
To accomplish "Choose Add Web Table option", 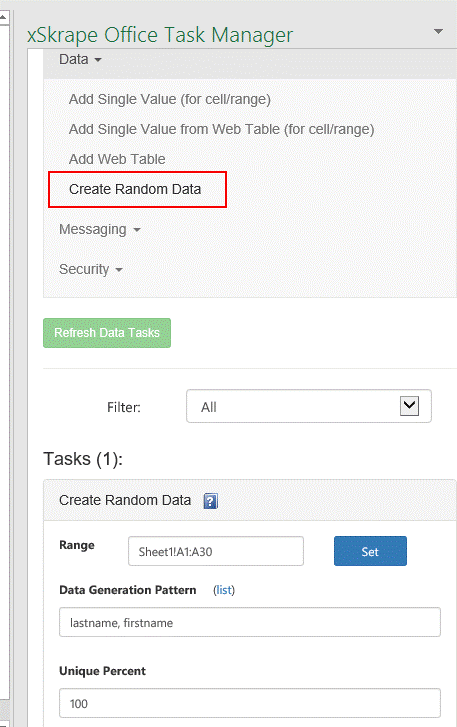I will [x=117, y=159].
